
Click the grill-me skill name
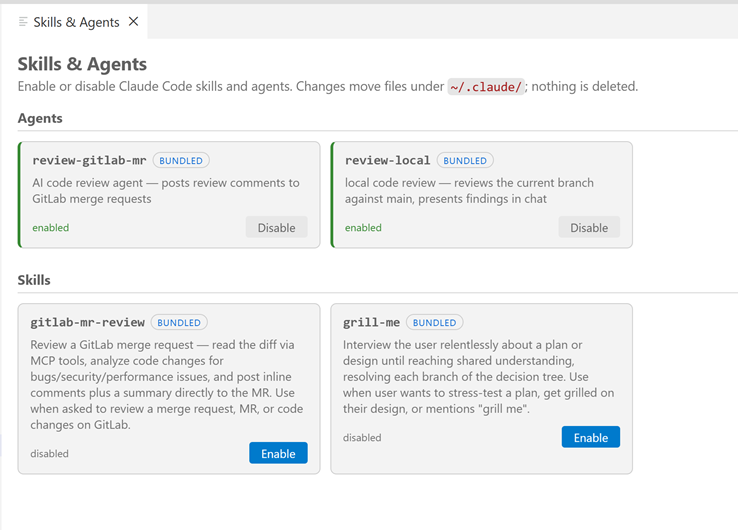371,322
